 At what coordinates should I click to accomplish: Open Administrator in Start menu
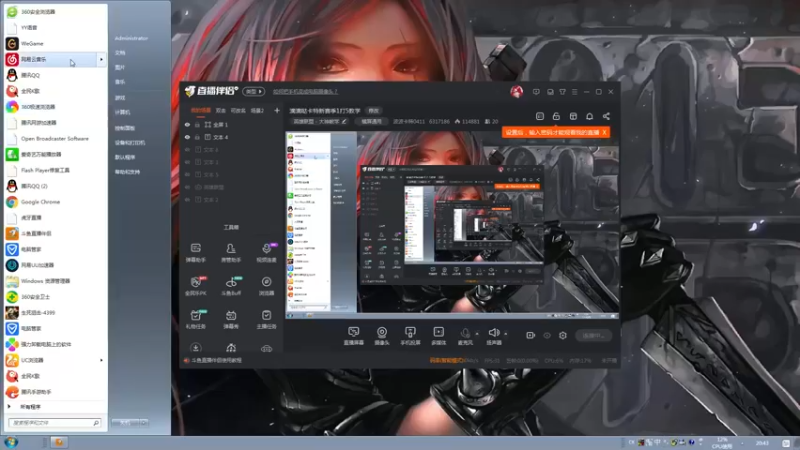(x=131, y=38)
